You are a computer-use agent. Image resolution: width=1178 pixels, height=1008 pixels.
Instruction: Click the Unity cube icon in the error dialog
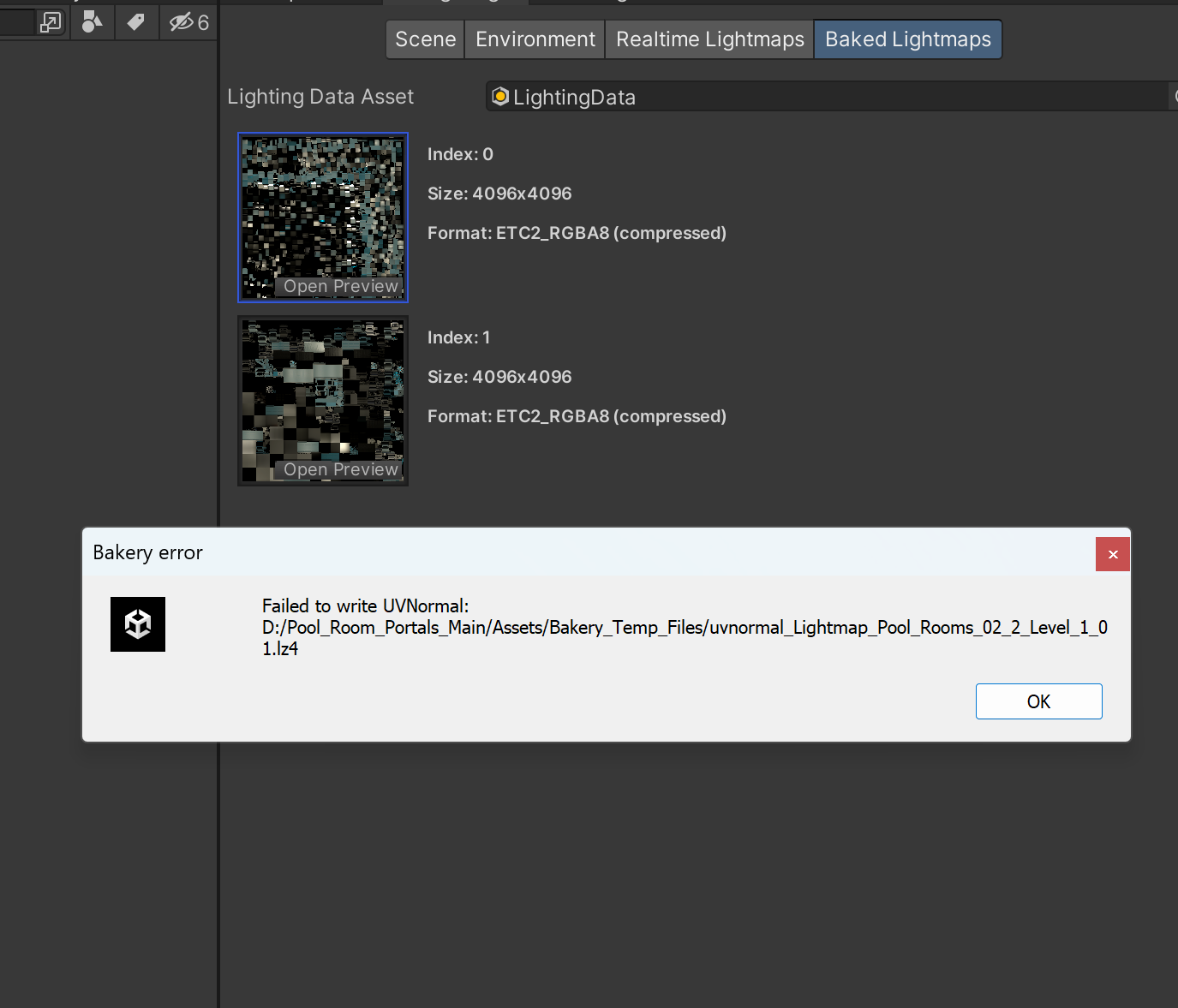click(137, 624)
